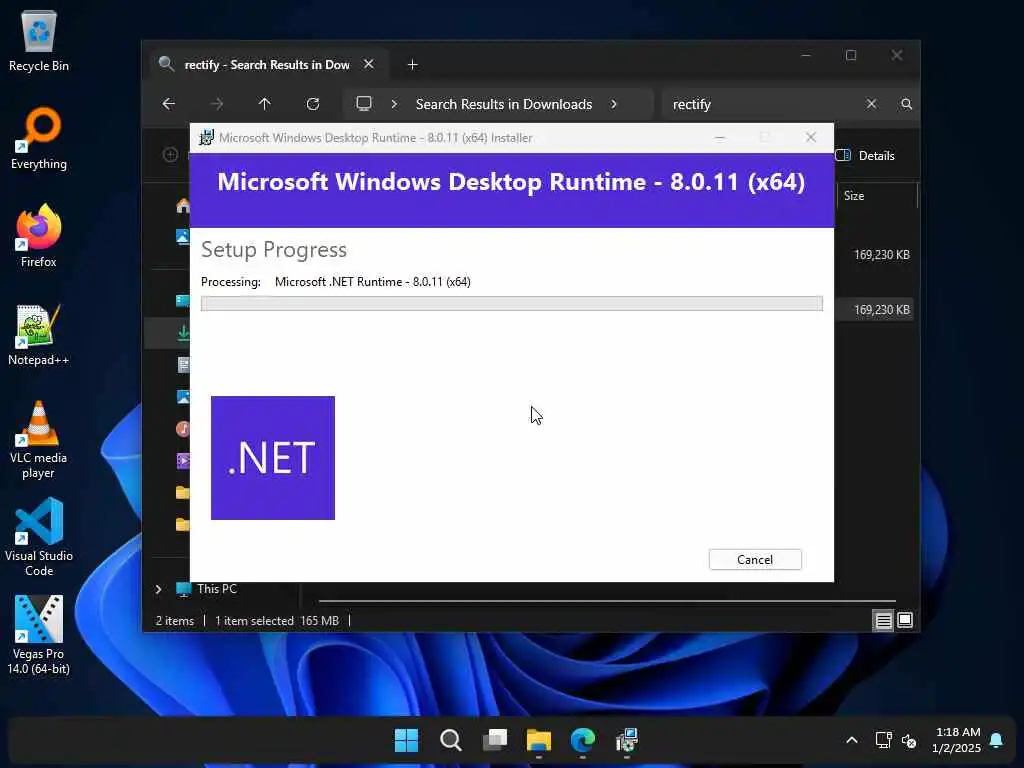Expand chevron after PC icon in address bar
1024x768 pixels.
394,104
